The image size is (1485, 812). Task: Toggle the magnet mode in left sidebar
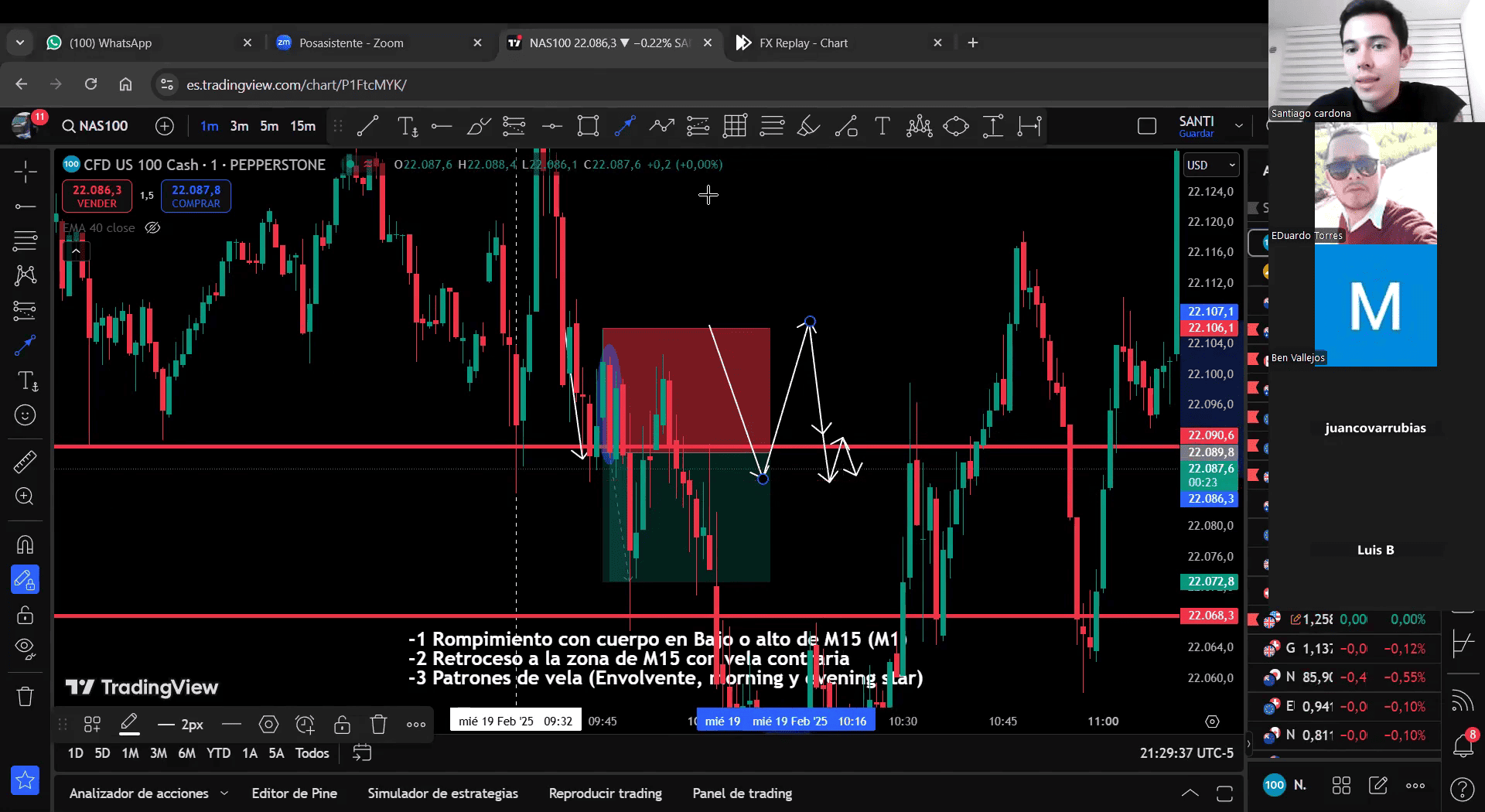[25, 545]
